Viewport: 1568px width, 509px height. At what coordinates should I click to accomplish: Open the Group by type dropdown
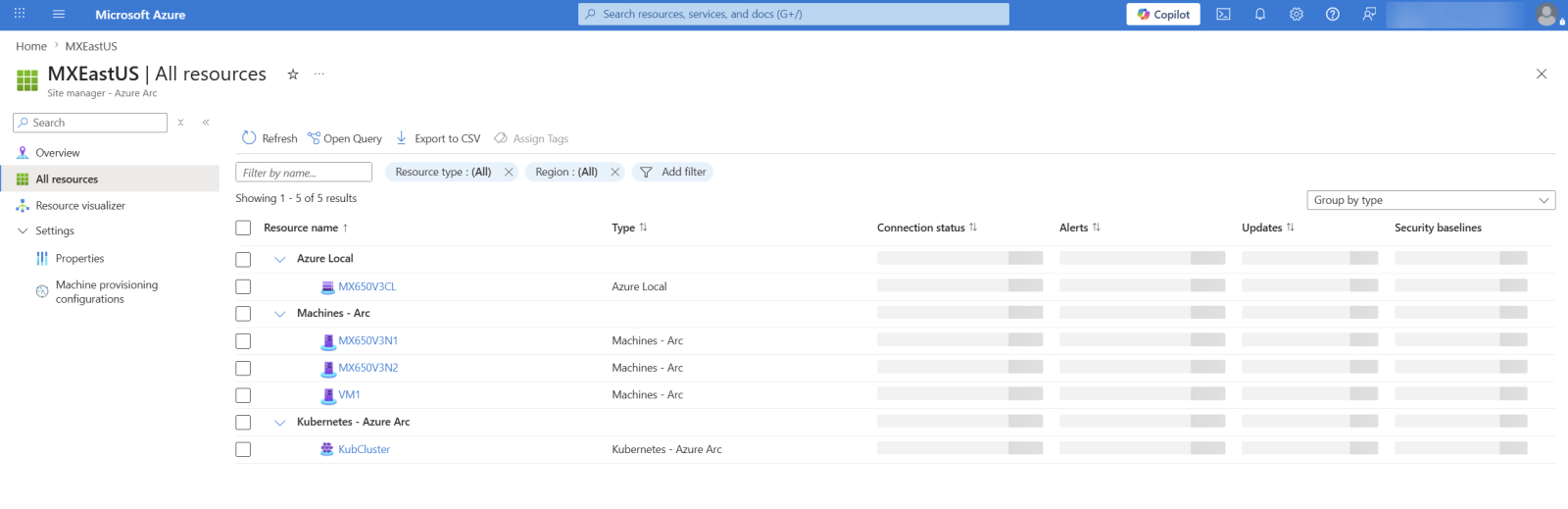tap(1431, 200)
